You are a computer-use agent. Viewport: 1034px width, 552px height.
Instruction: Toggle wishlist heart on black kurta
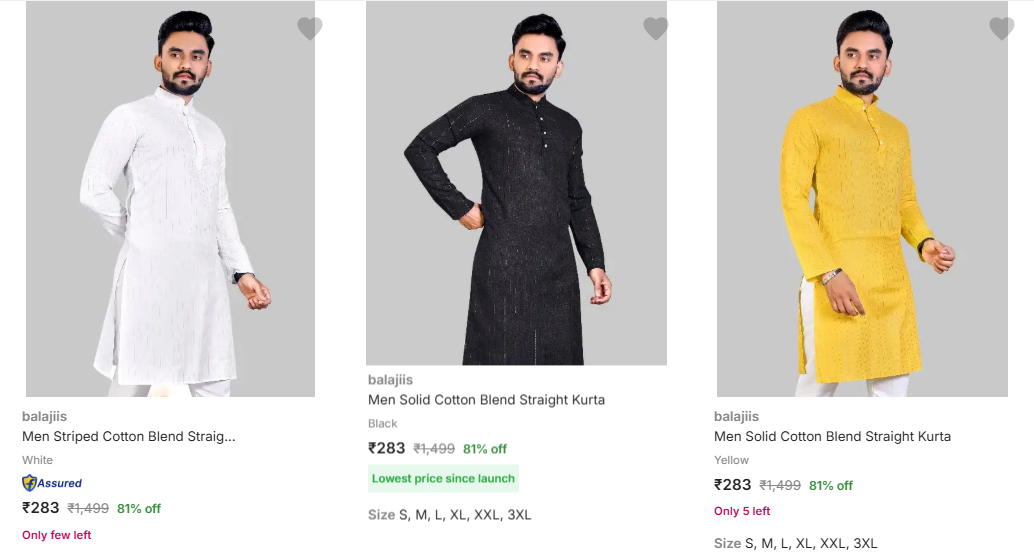[x=655, y=29]
